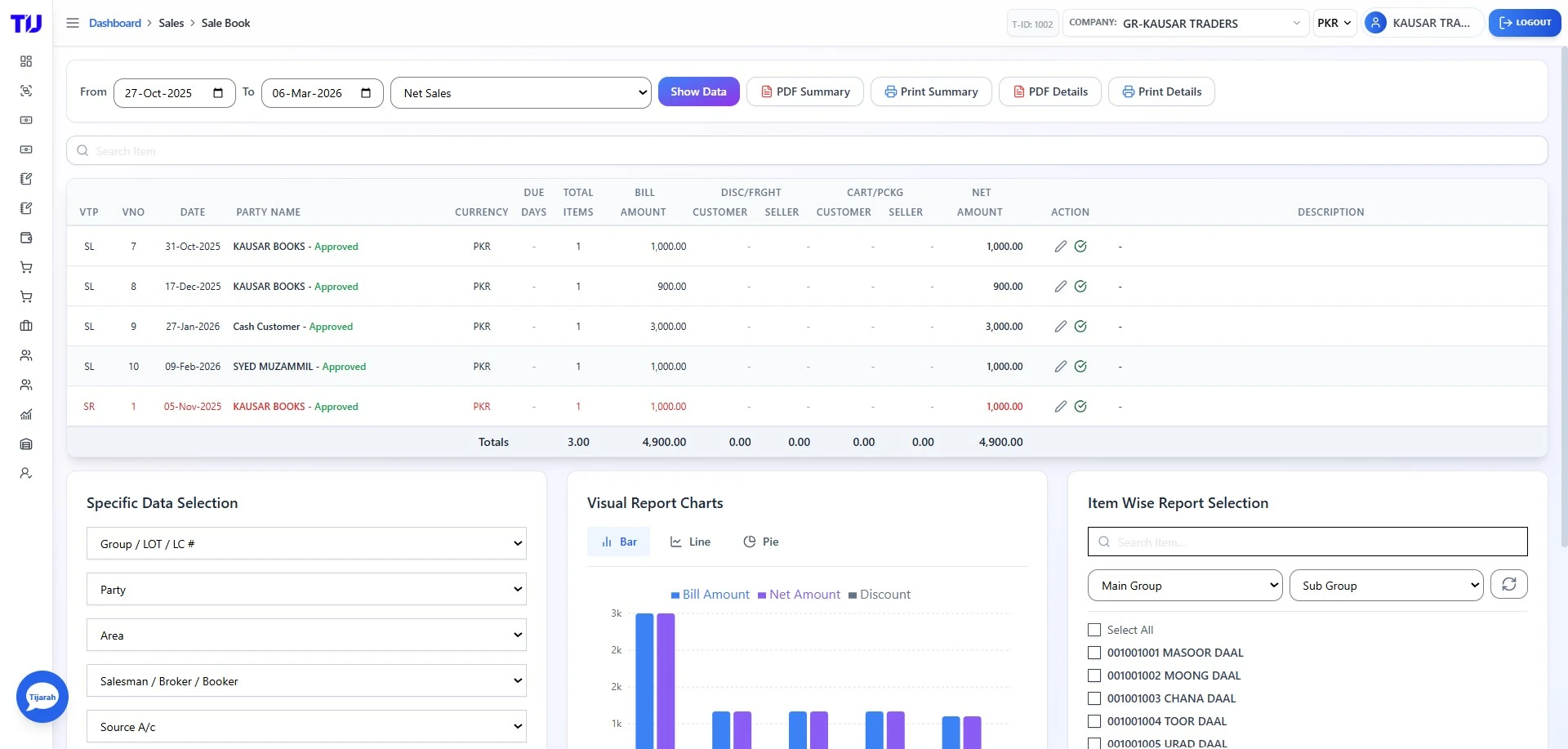Click the hamburger menu icon near Dashboard
The width and height of the screenshot is (1568, 749).
(73, 23)
